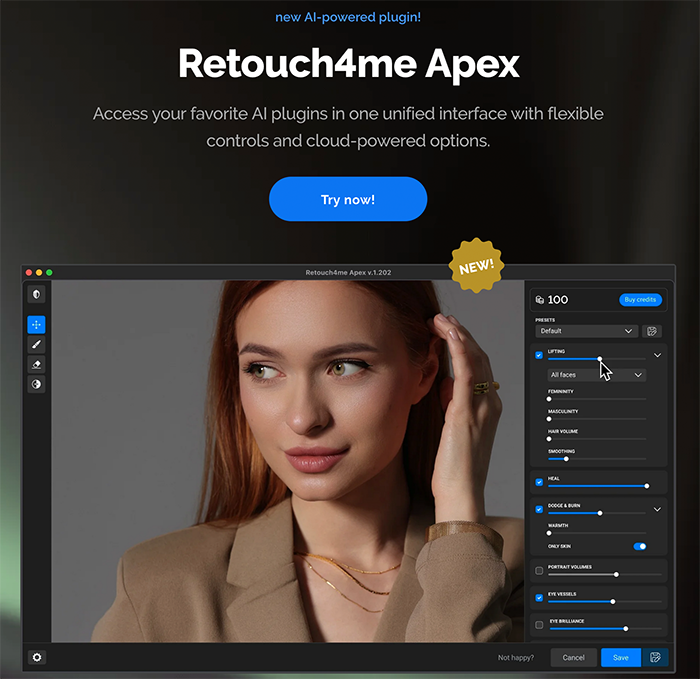Uncheck the Eye Vessels checkbox
Screen dimensions: 700x679
click(539, 598)
